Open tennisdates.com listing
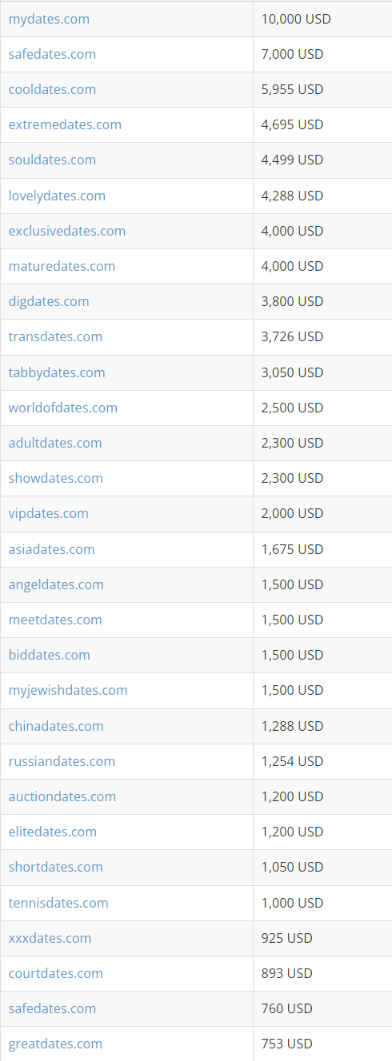The image size is (392, 1061). 58,903
